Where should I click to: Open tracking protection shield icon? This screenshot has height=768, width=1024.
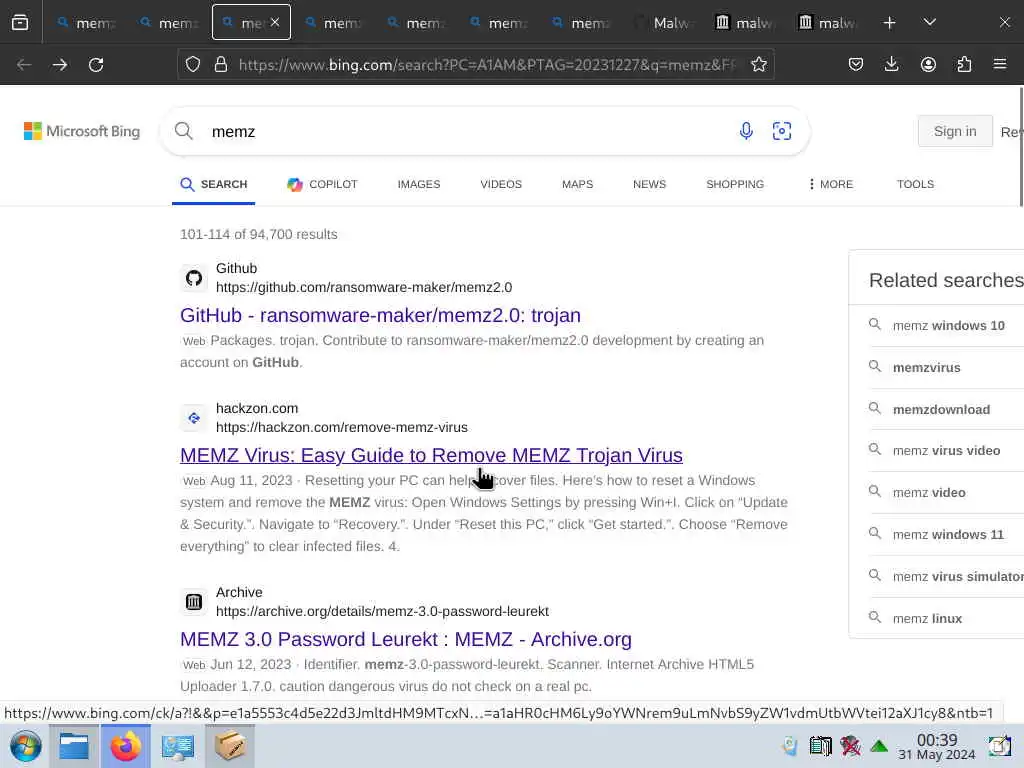click(193, 65)
